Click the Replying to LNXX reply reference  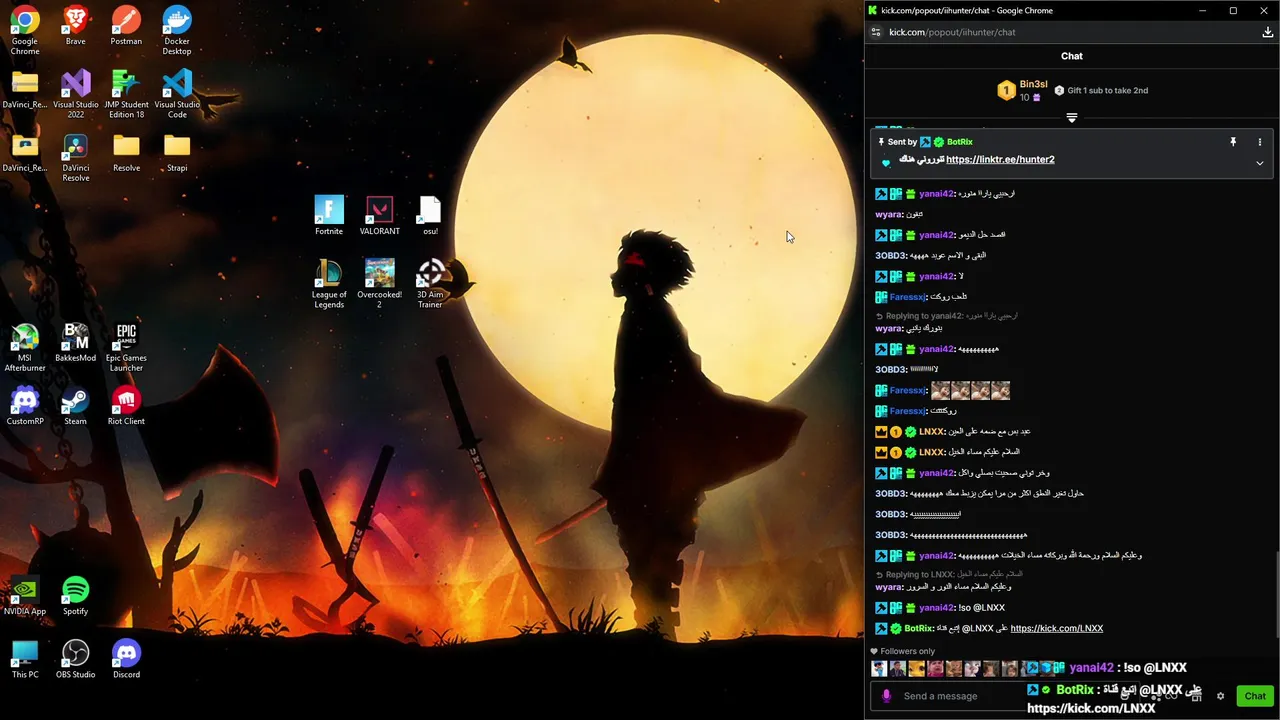pos(949,574)
